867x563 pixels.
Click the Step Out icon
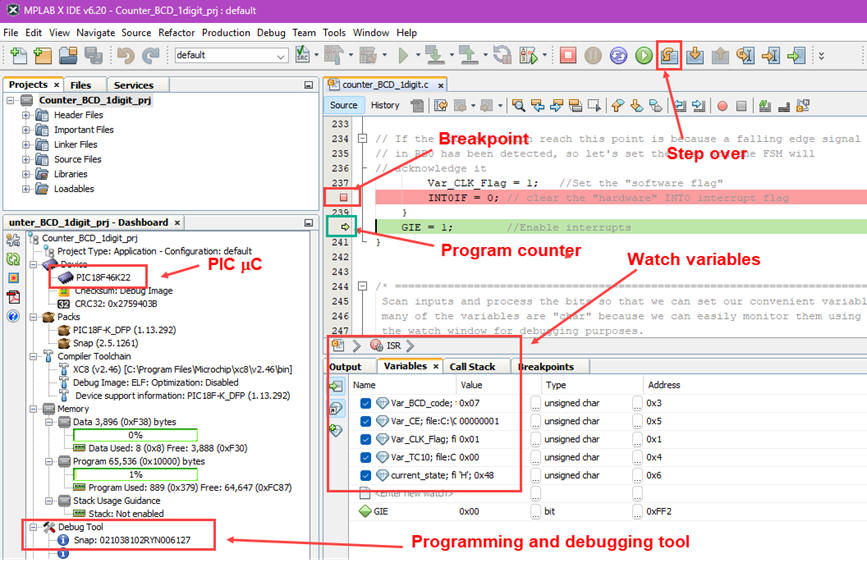720,55
